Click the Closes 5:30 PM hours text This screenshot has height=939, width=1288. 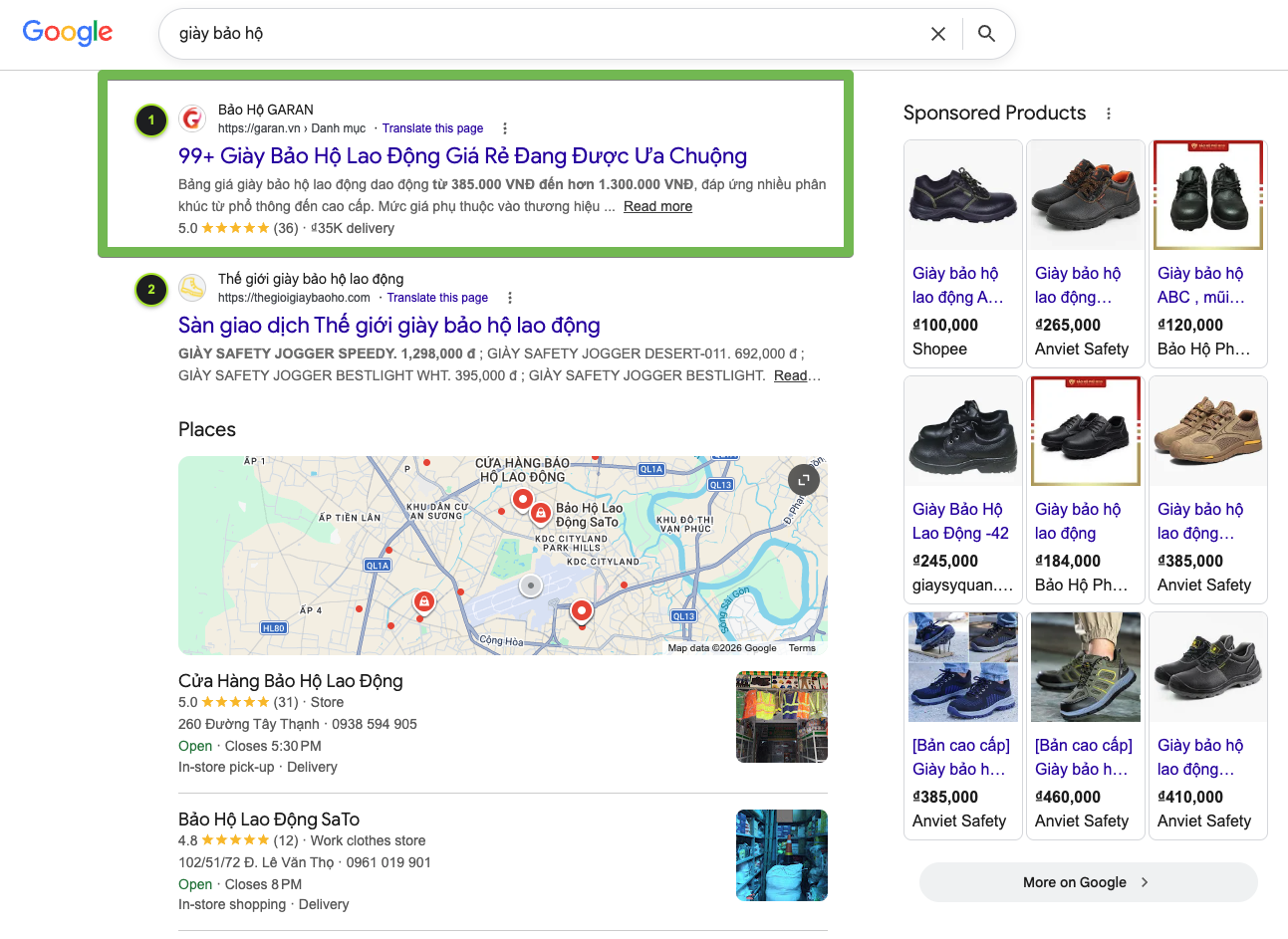pos(273,746)
